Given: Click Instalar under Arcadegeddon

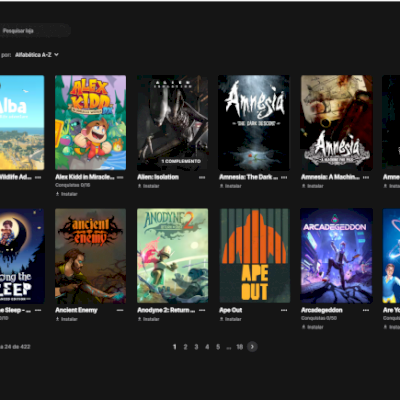Looking at the screenshot, I should pos(313,327).
